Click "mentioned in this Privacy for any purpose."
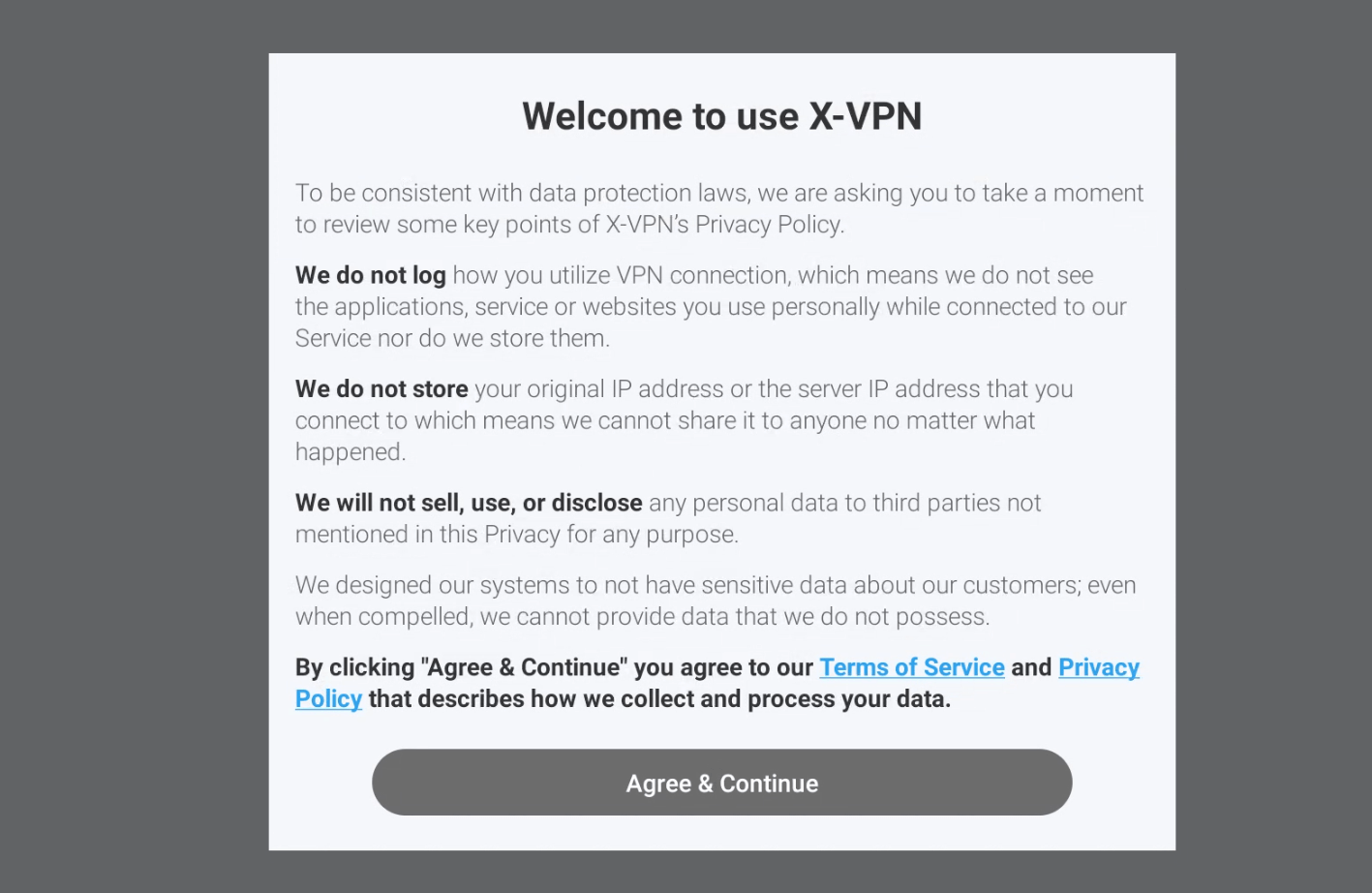 [516, 535]
